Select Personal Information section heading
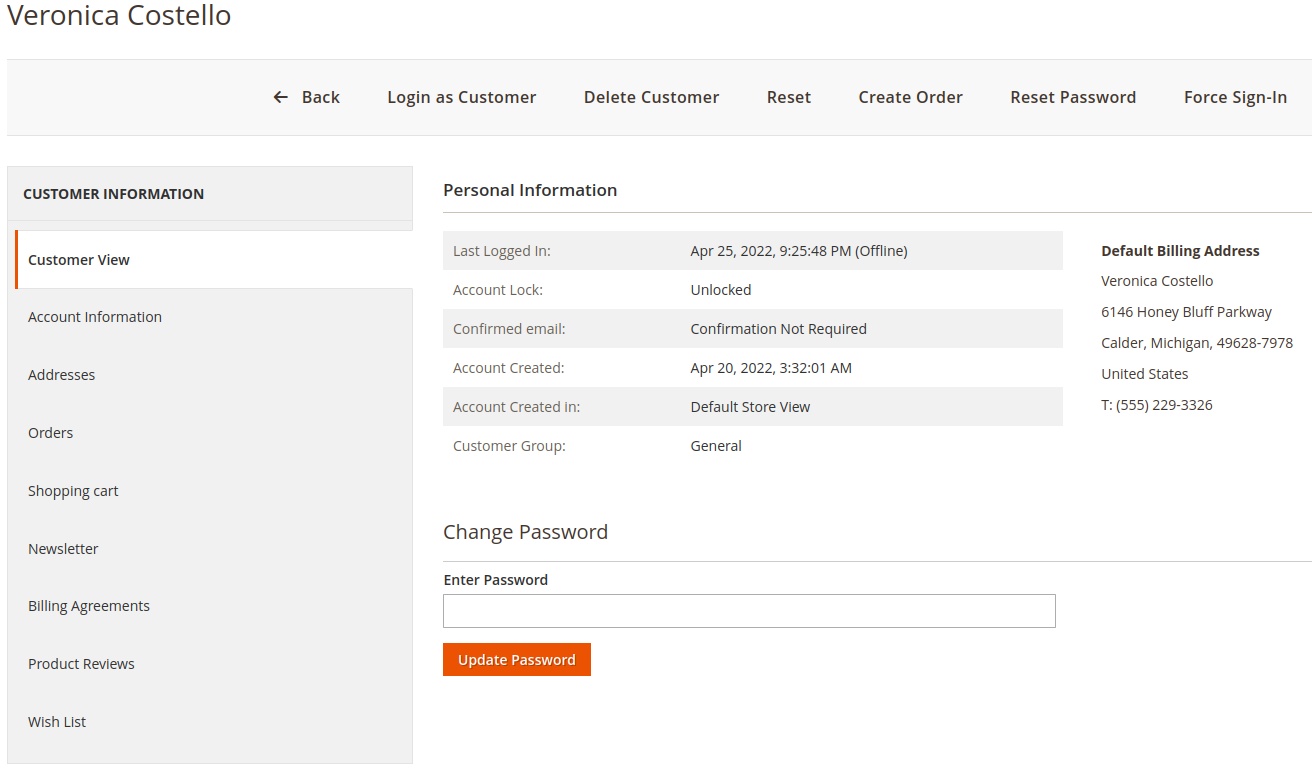This screenshot has width=1312, height=774. point(530,190)
